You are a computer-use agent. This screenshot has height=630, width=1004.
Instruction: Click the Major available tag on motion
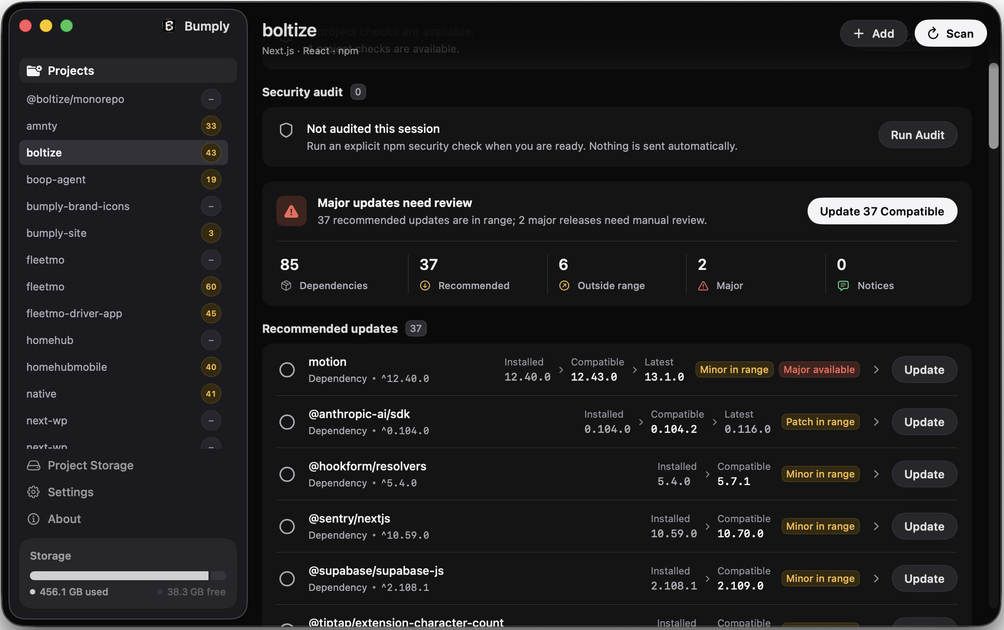(819, 370)
